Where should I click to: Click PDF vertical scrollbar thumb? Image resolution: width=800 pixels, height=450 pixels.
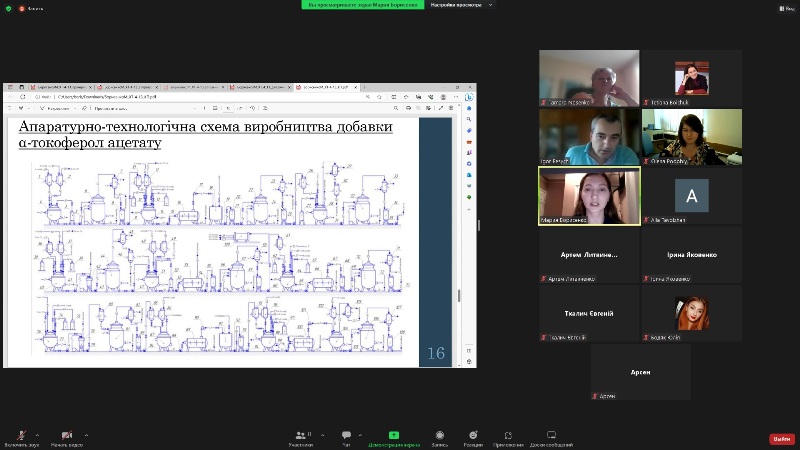click(x=459, y=295)
